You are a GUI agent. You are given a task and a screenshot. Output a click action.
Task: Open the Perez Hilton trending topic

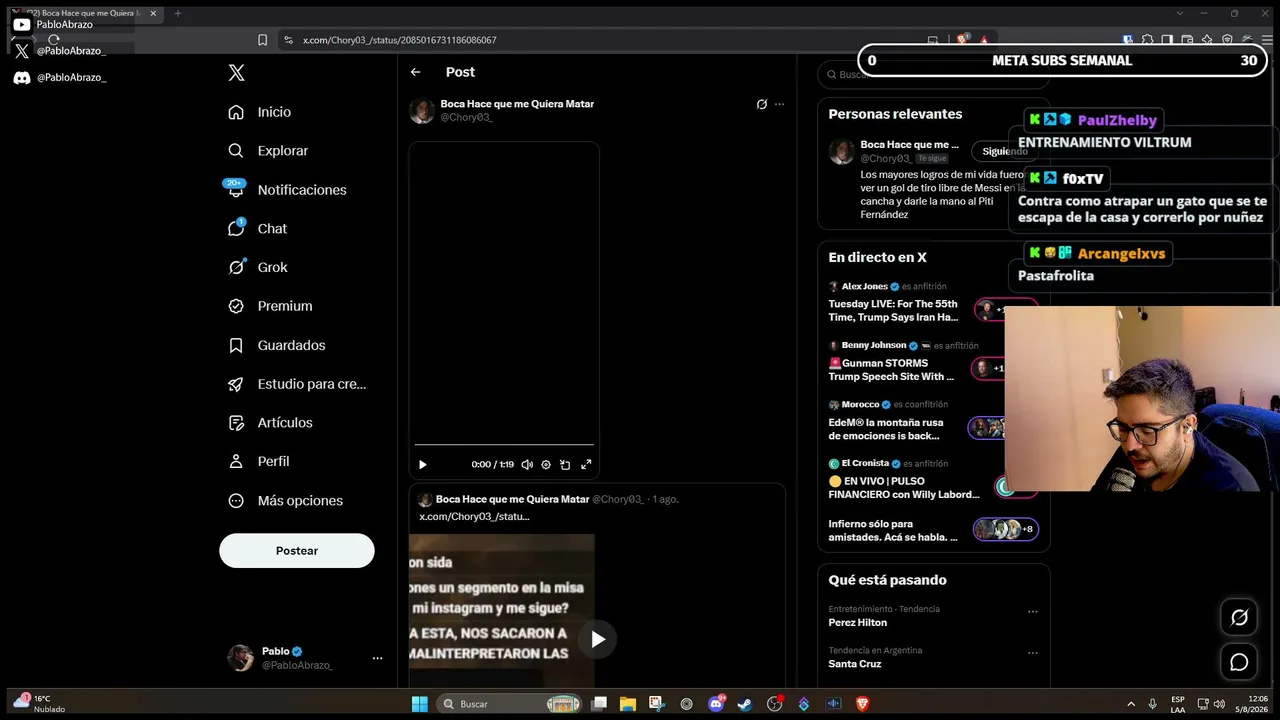[x=857, y=622]
